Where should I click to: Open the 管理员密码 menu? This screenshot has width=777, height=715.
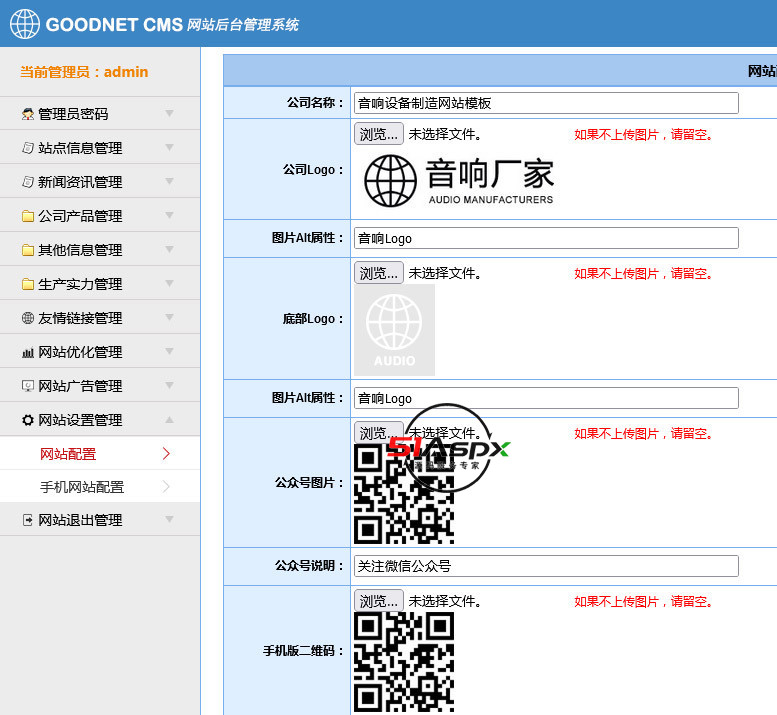tap(100, 113)
